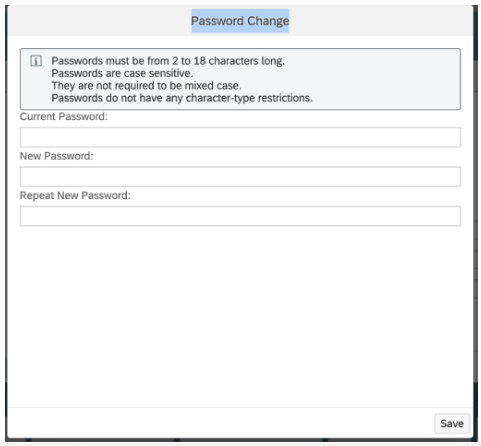Image resolution: width=481 pixels, height=446 pixels.
Task: Click the information icon in the message box
Action: coord(36,61)
